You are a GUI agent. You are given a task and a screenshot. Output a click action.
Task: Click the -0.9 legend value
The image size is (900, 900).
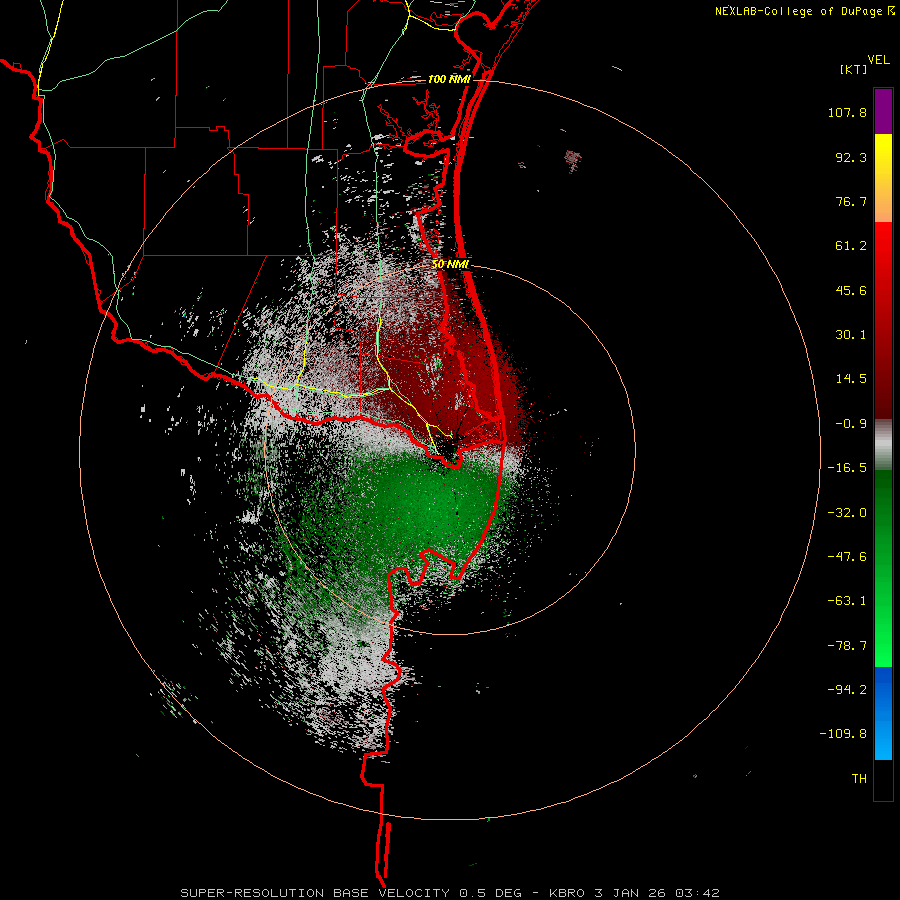click(x=851, y=424)
